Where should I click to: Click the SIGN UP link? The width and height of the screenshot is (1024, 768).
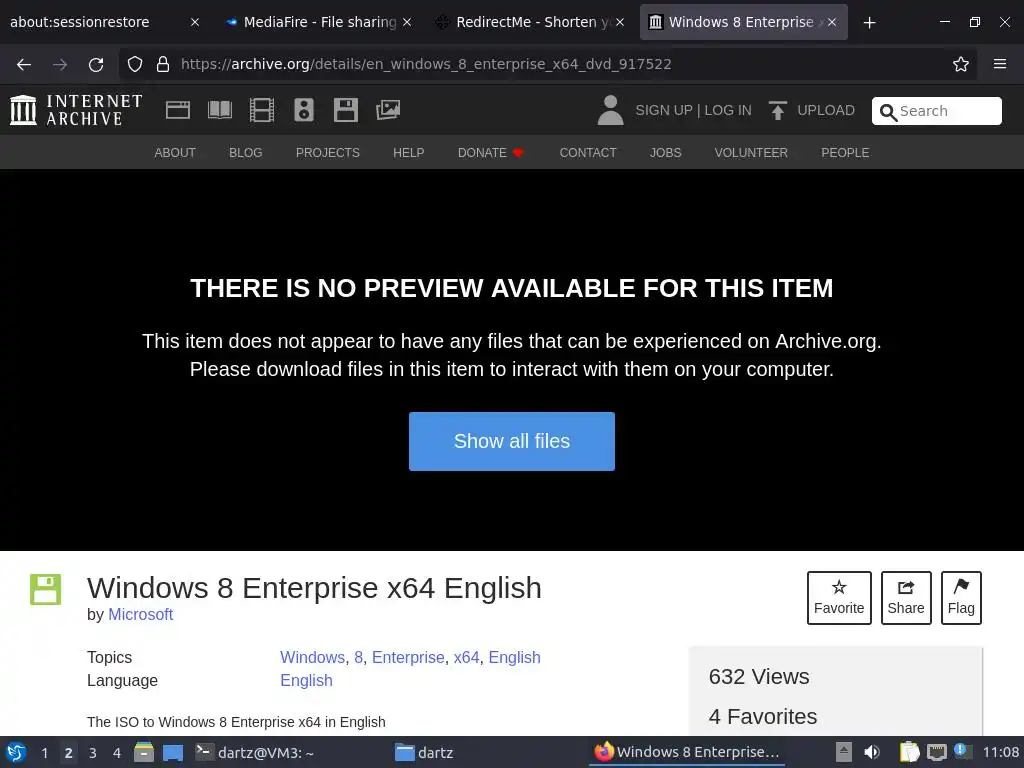tap(664, 110)
